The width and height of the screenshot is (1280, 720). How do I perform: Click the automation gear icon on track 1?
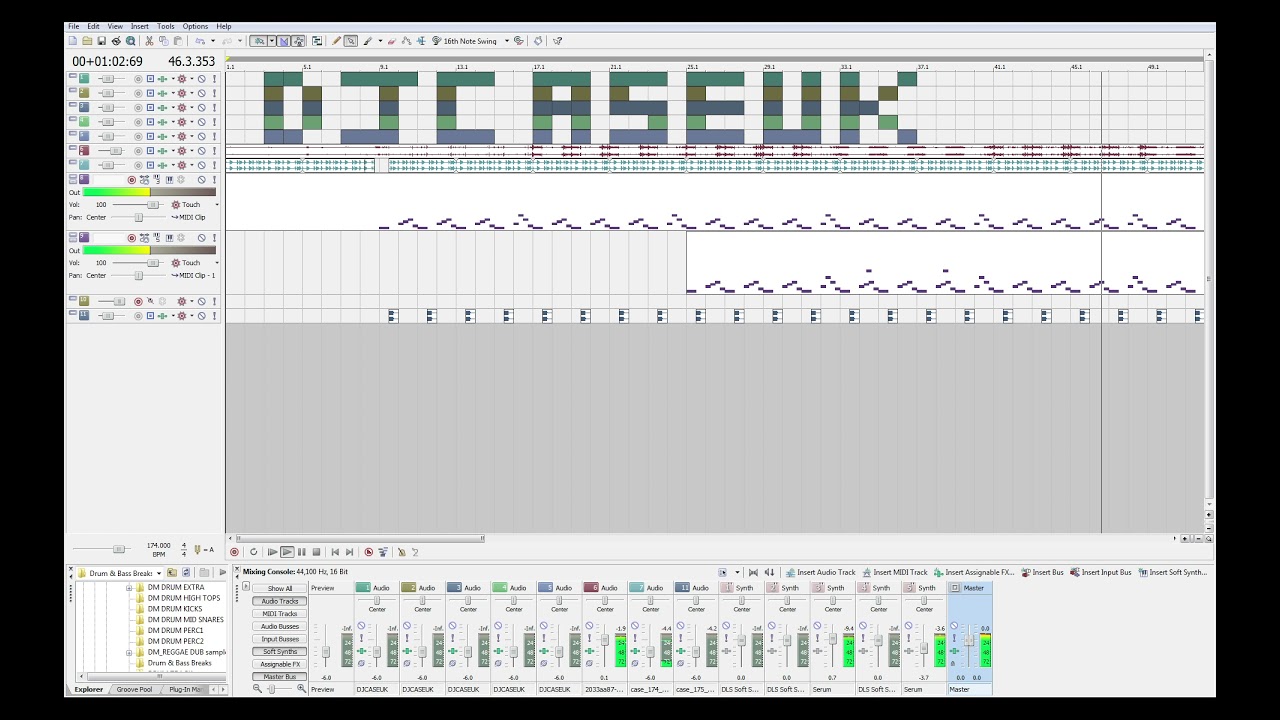(181, 79)
